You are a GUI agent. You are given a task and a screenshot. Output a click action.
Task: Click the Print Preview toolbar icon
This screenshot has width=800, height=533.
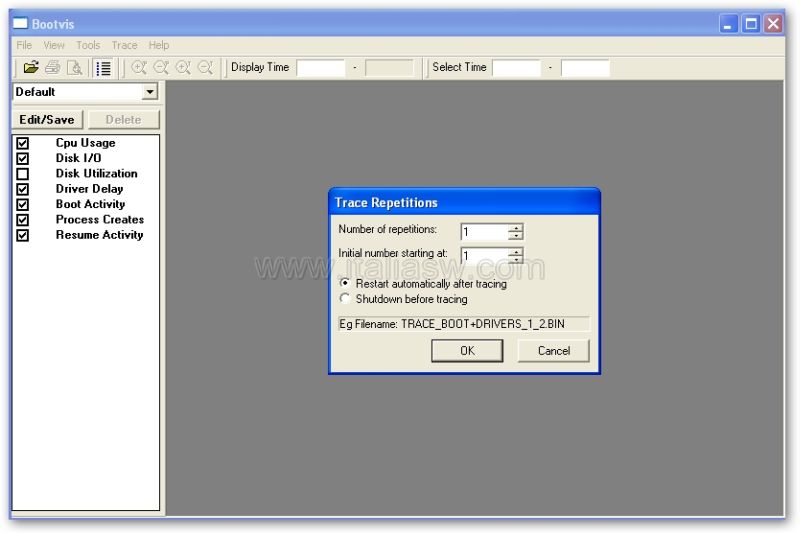(x=75, y=67)
